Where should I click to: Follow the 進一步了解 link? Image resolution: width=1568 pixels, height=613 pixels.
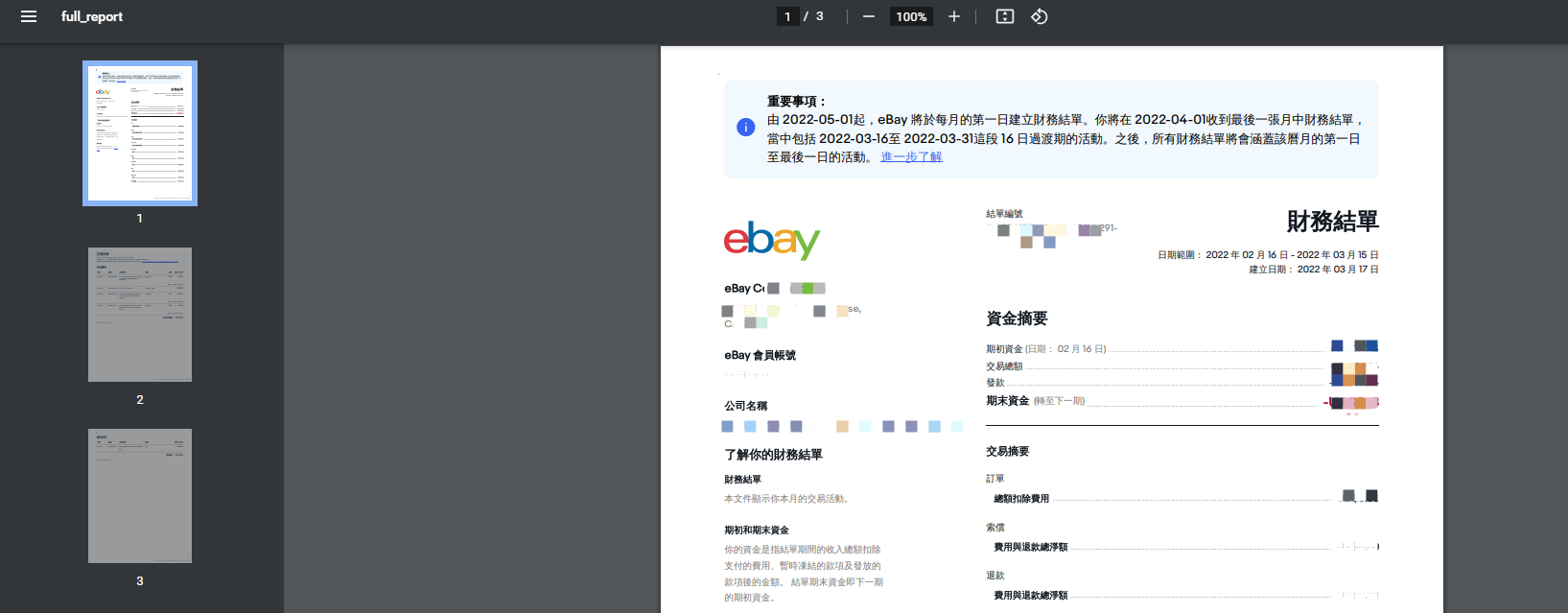click(x=911, y=157)
